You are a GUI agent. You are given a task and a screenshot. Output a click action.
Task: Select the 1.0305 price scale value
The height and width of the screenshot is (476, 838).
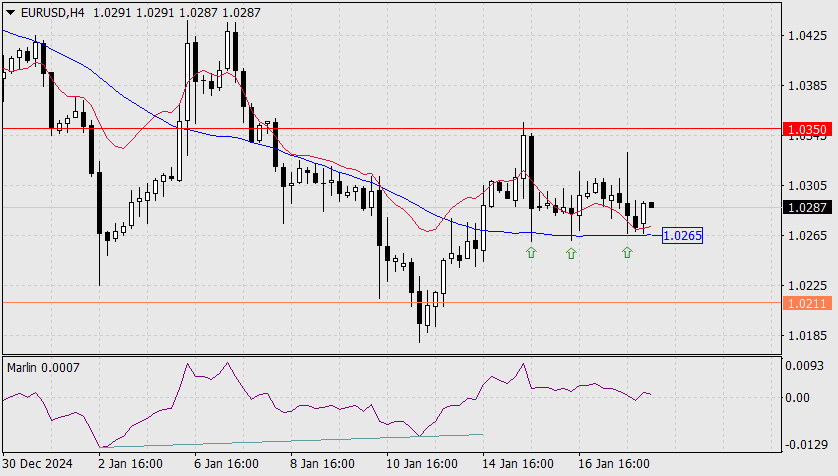(807, 185)
